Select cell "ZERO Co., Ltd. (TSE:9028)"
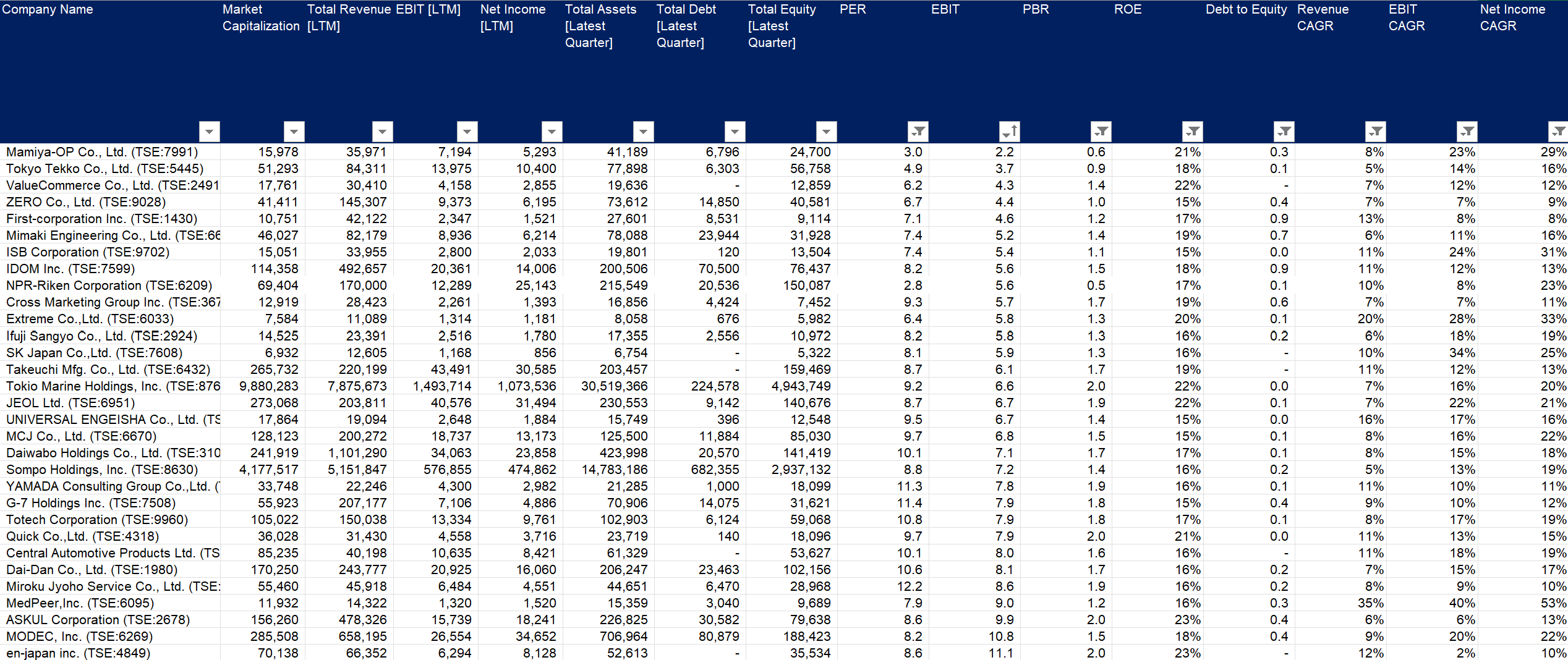This screenshot has height=660, width=1568. (111, 202)
